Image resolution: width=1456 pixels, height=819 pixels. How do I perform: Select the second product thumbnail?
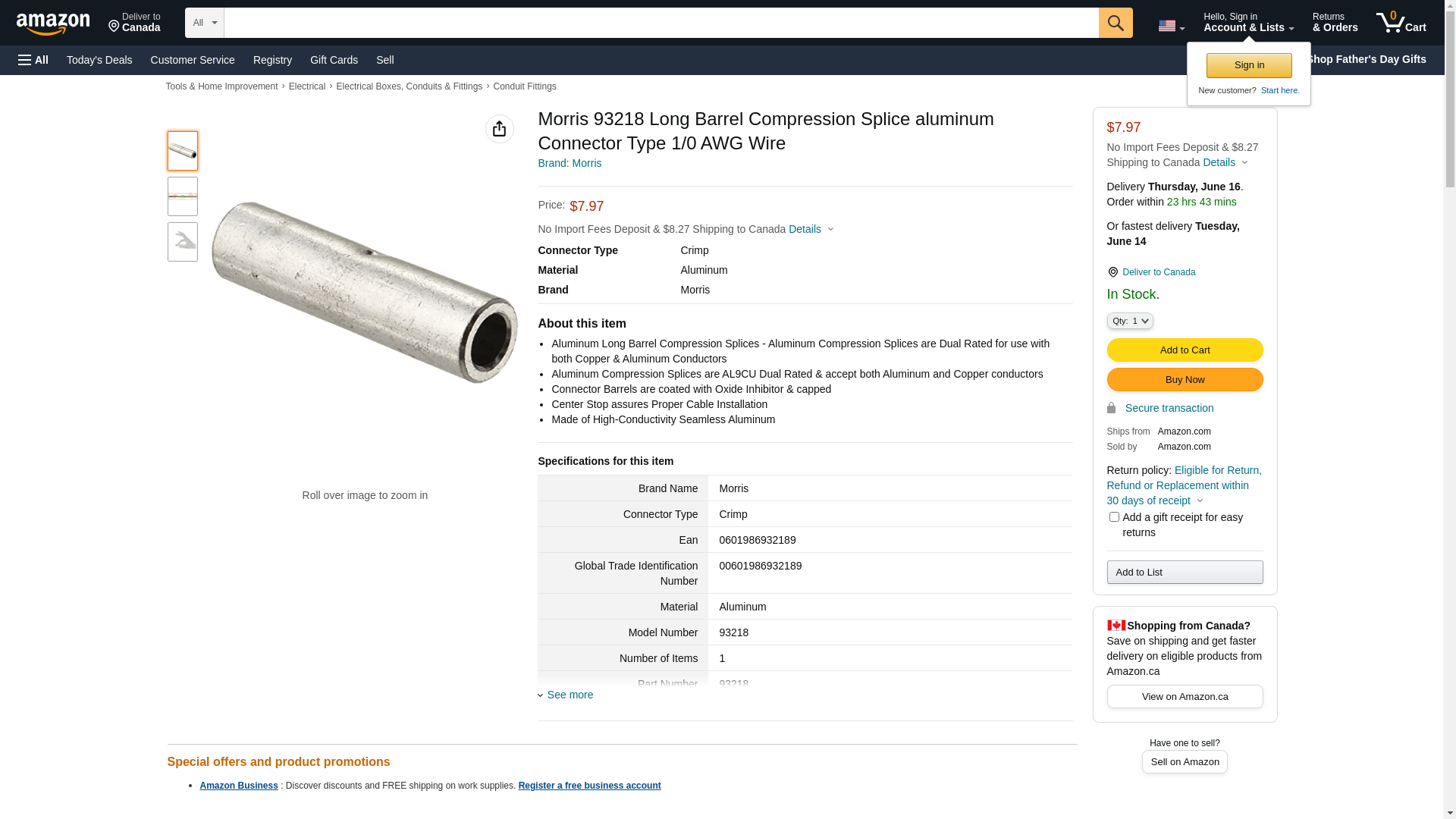click(x=183, y=196)
